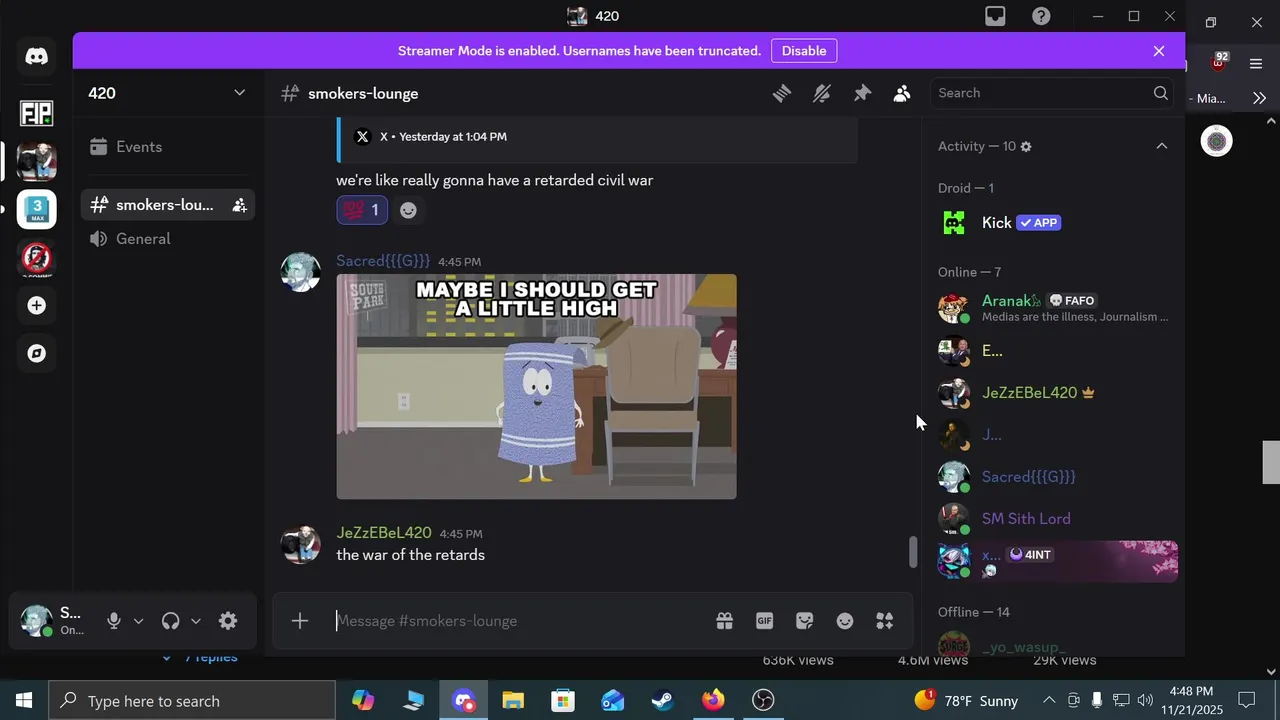
Task: Expand headphone output options arrow
Action: point(195,621)
